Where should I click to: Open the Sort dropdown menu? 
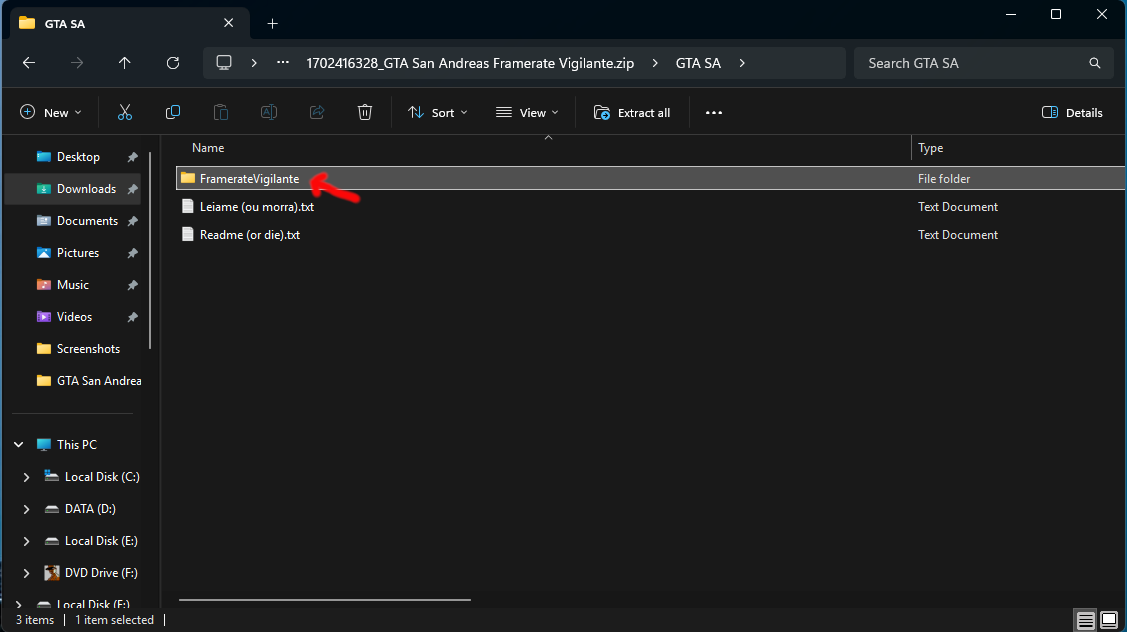[438, 113]
